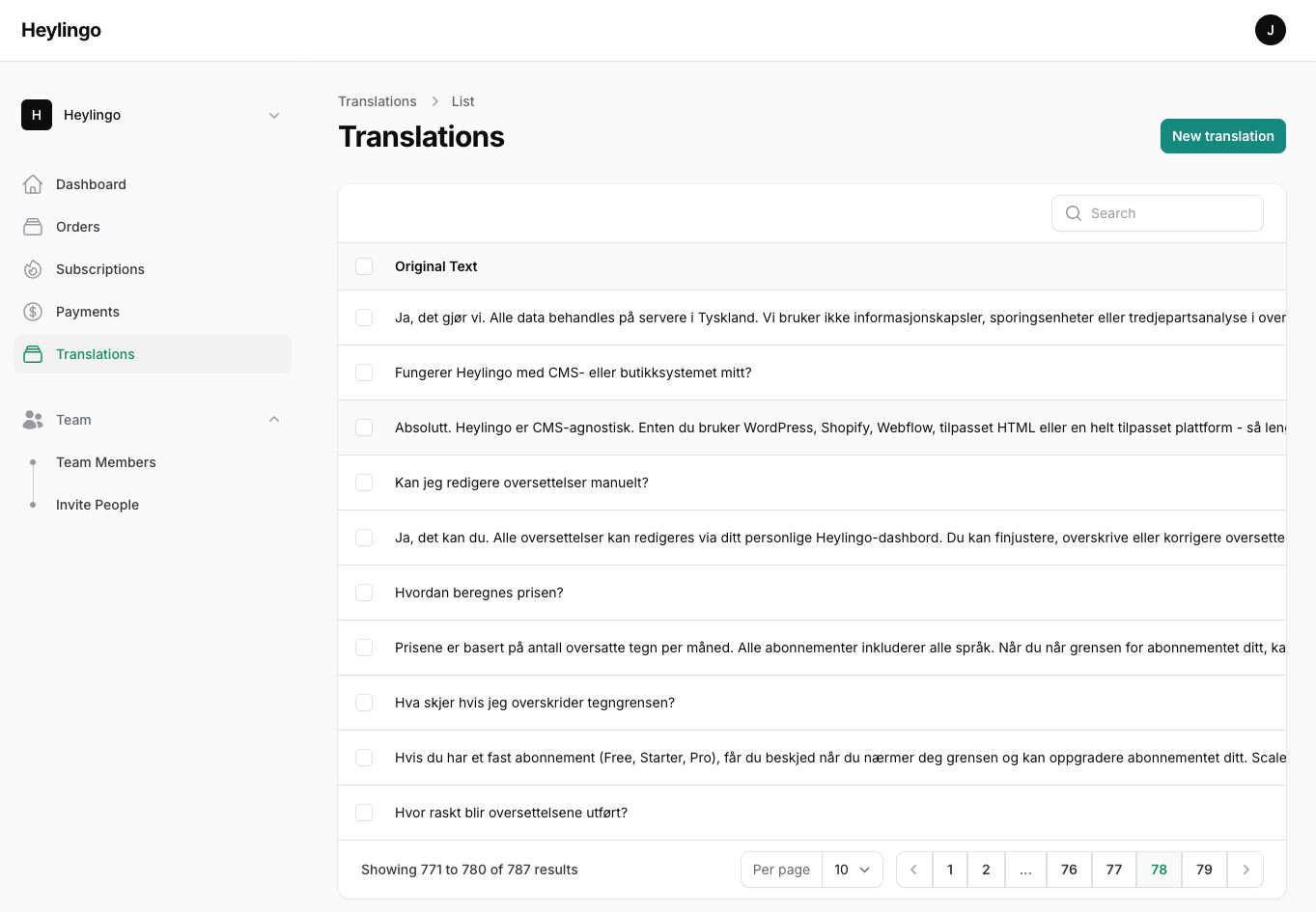Viewport: 1316px width, 912px height.
Task: Click the user avatar J
Action: (1271, 30)
